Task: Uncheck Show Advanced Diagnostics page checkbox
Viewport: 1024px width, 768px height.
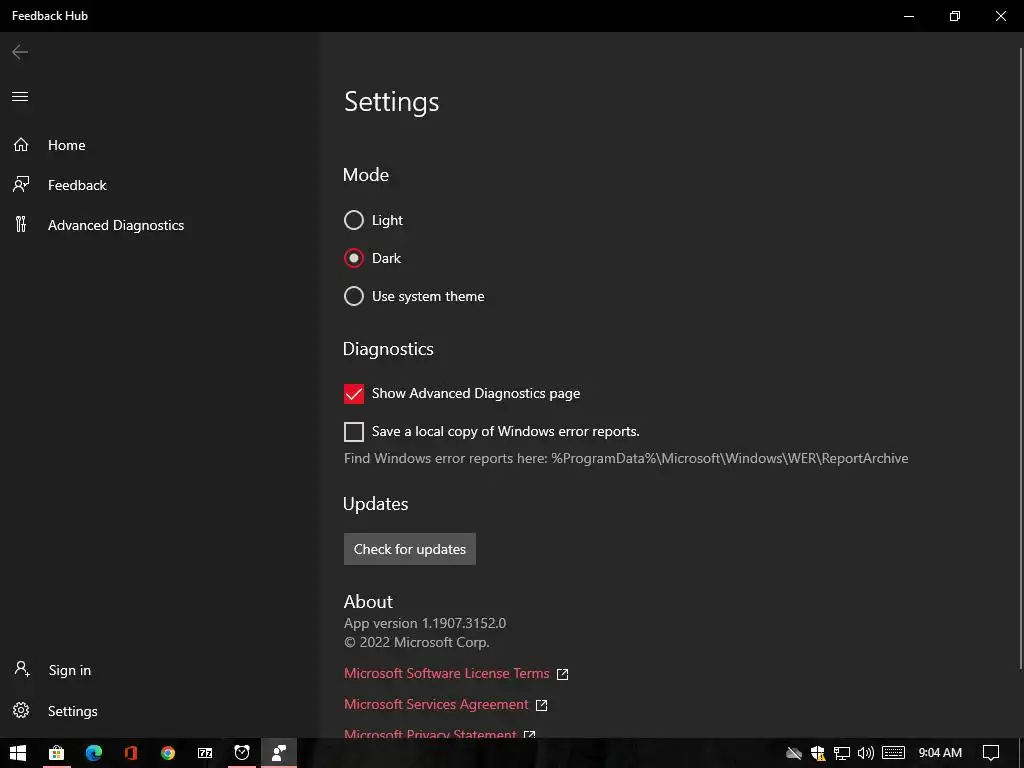Action: click(354, 393)
